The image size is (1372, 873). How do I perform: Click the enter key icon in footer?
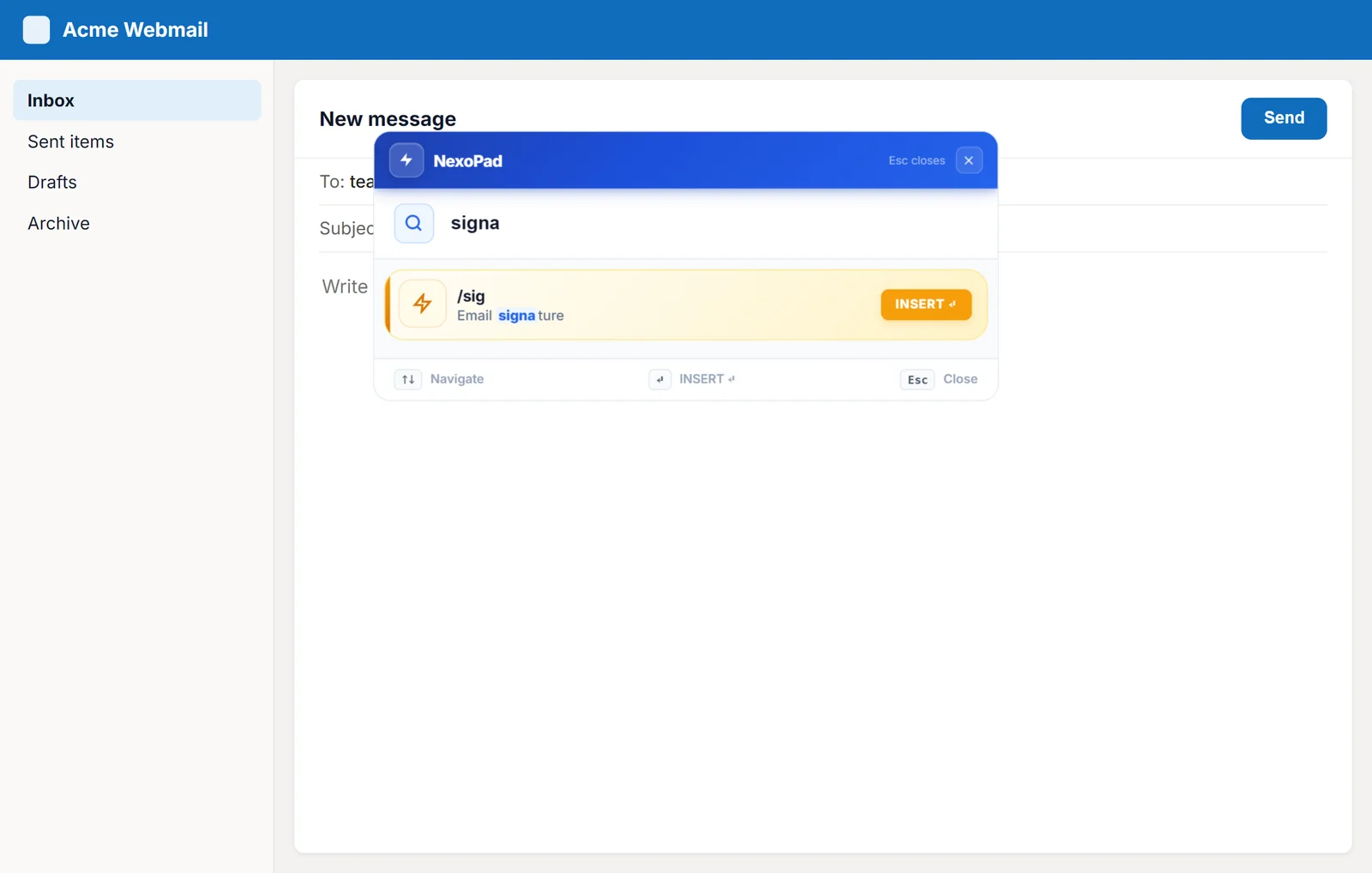659,379
